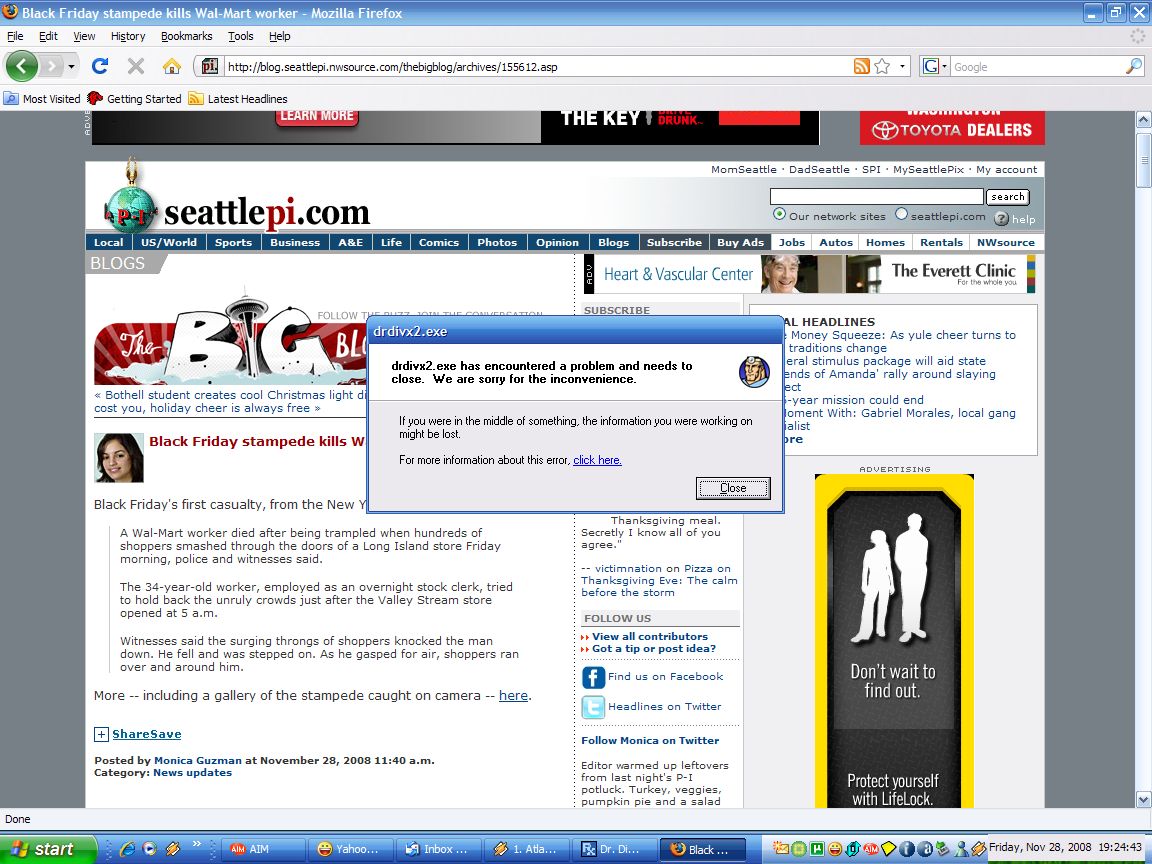Click the Facebook icon

pos(593,677)
